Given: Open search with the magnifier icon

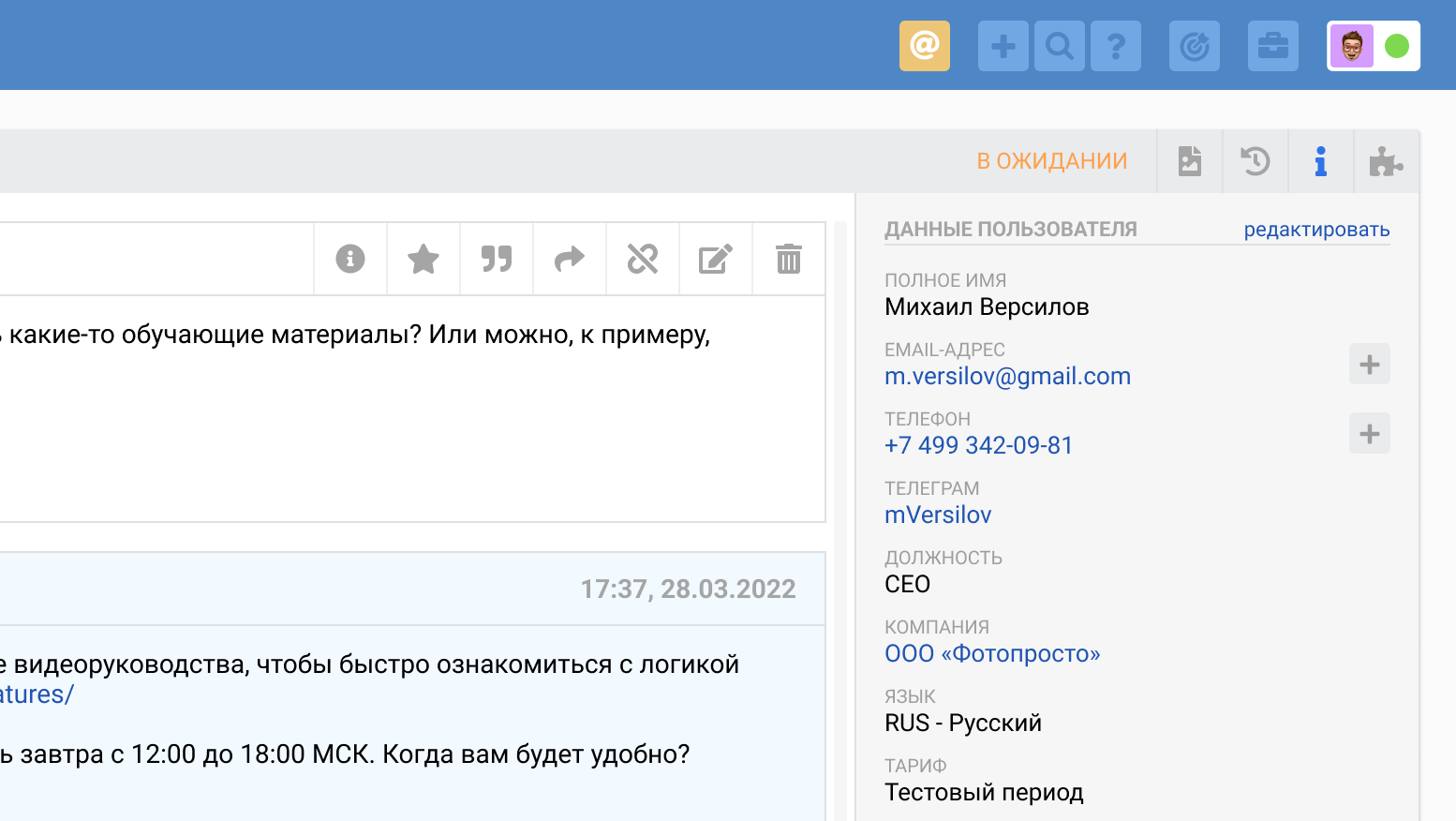Looking at the screenshot, I should 1060,45.
